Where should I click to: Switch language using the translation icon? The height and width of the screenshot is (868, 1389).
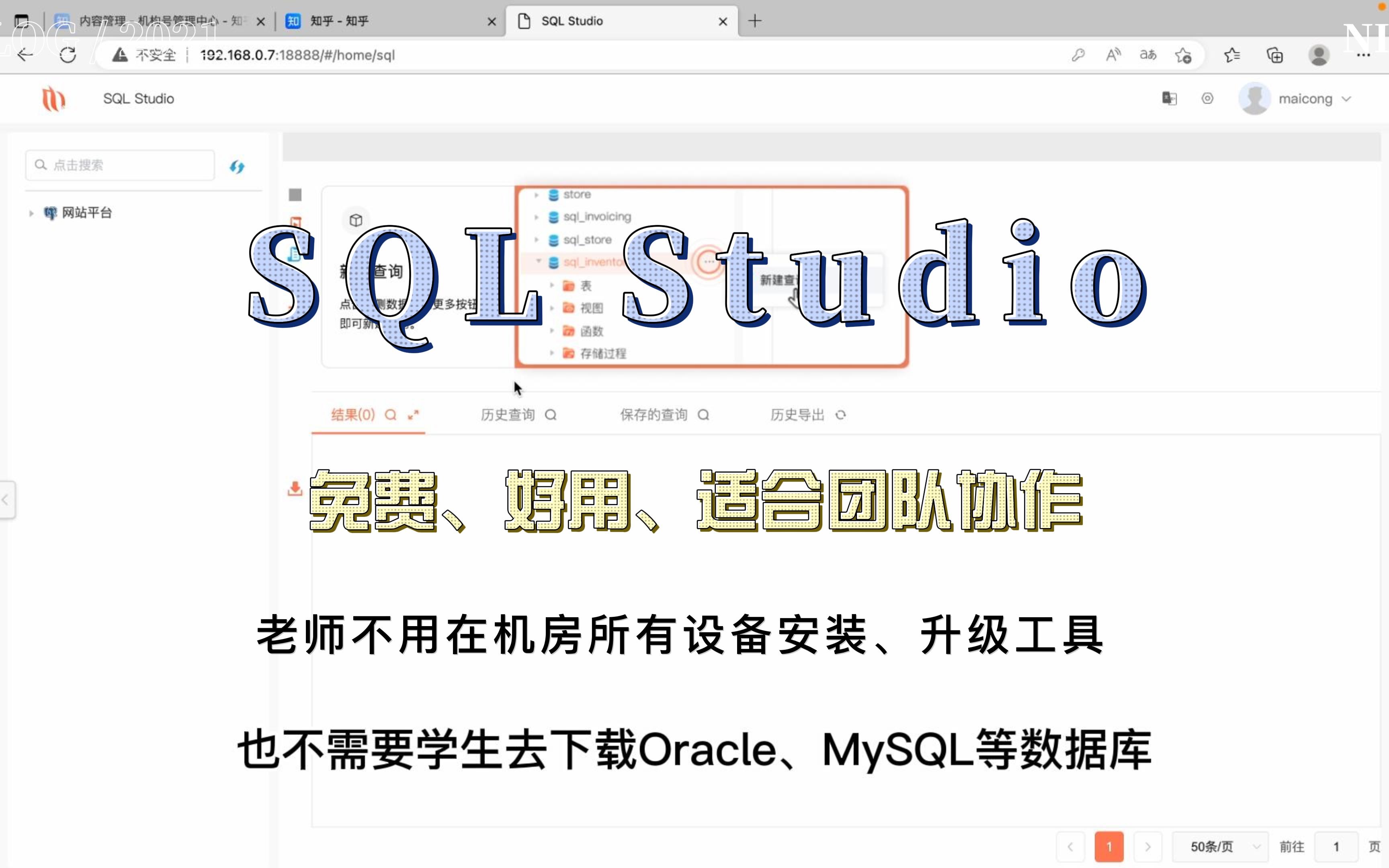1169,99
